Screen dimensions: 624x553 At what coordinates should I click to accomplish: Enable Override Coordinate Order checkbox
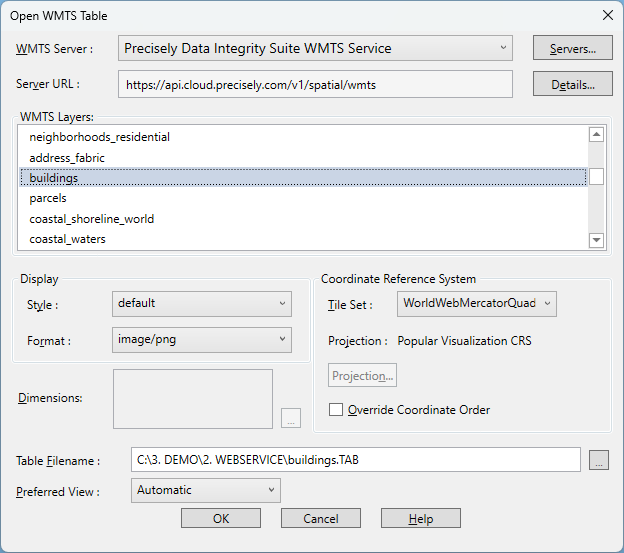(x=336, y=409)
